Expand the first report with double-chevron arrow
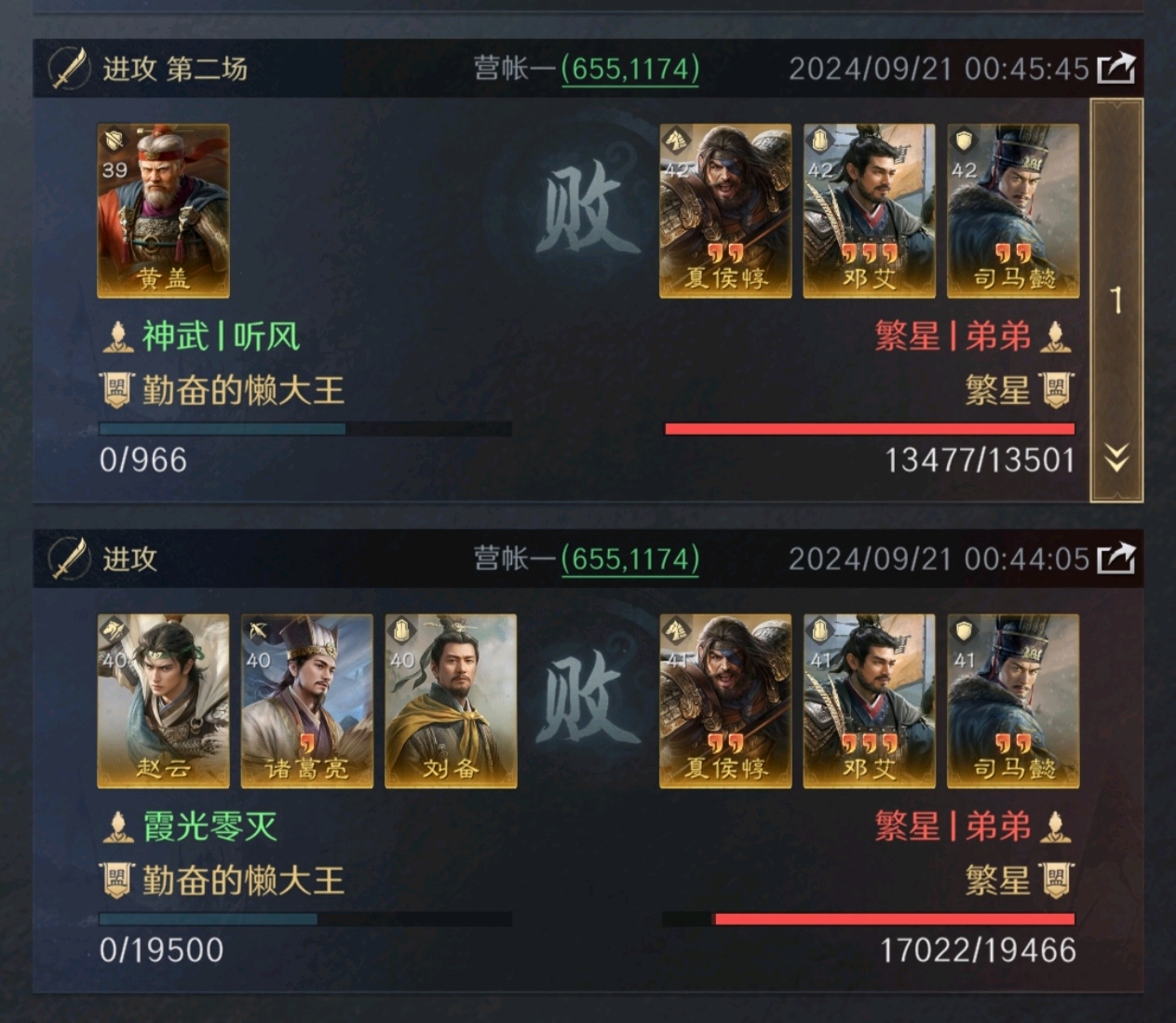Viewport: 1176px width, 1023px height. 1116,458
